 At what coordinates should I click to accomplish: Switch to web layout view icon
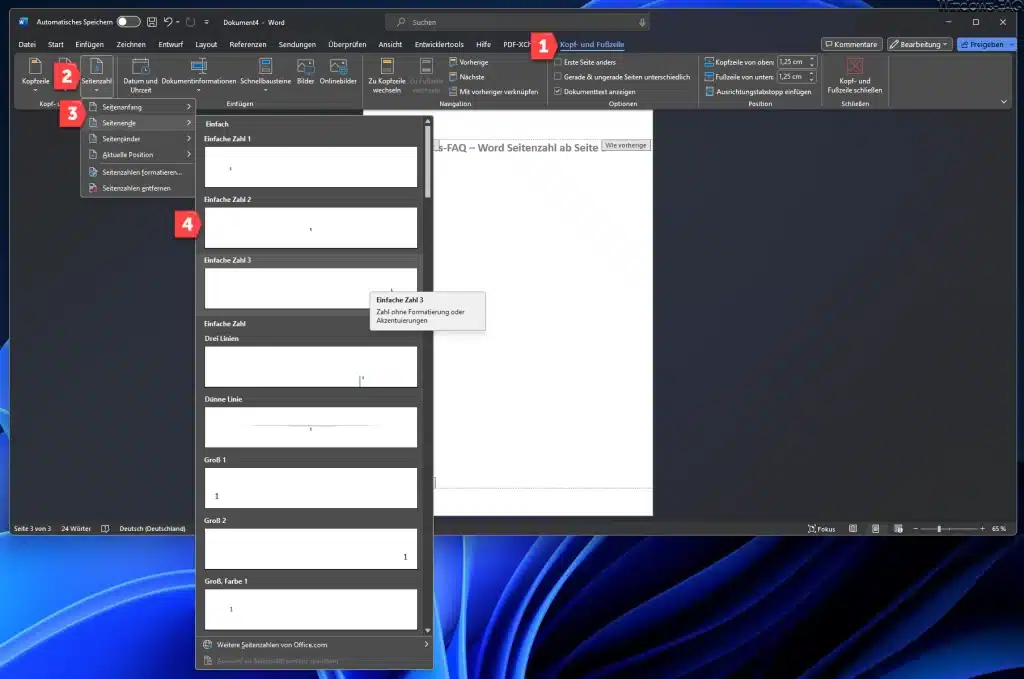[898, 529]
